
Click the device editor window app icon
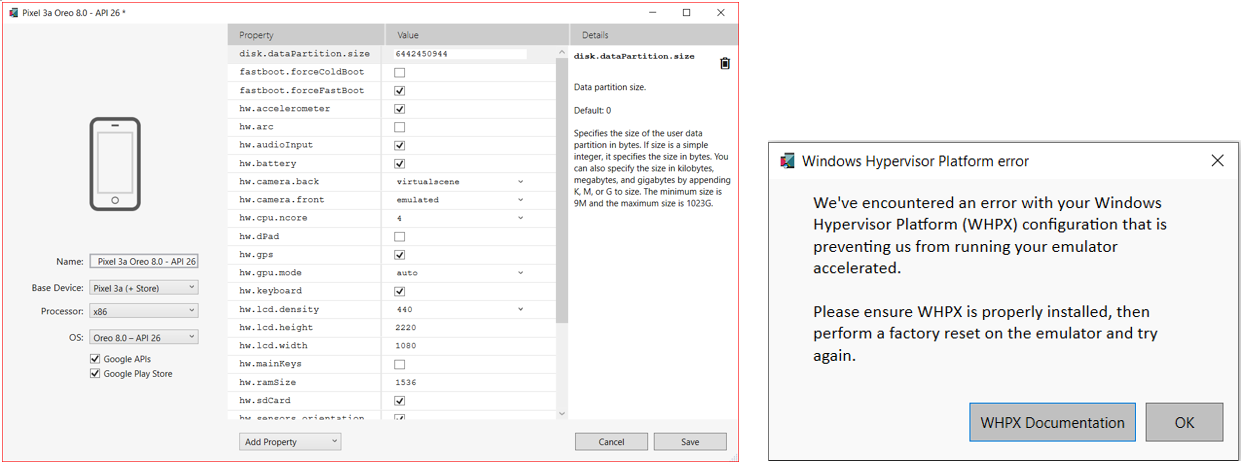12,13
